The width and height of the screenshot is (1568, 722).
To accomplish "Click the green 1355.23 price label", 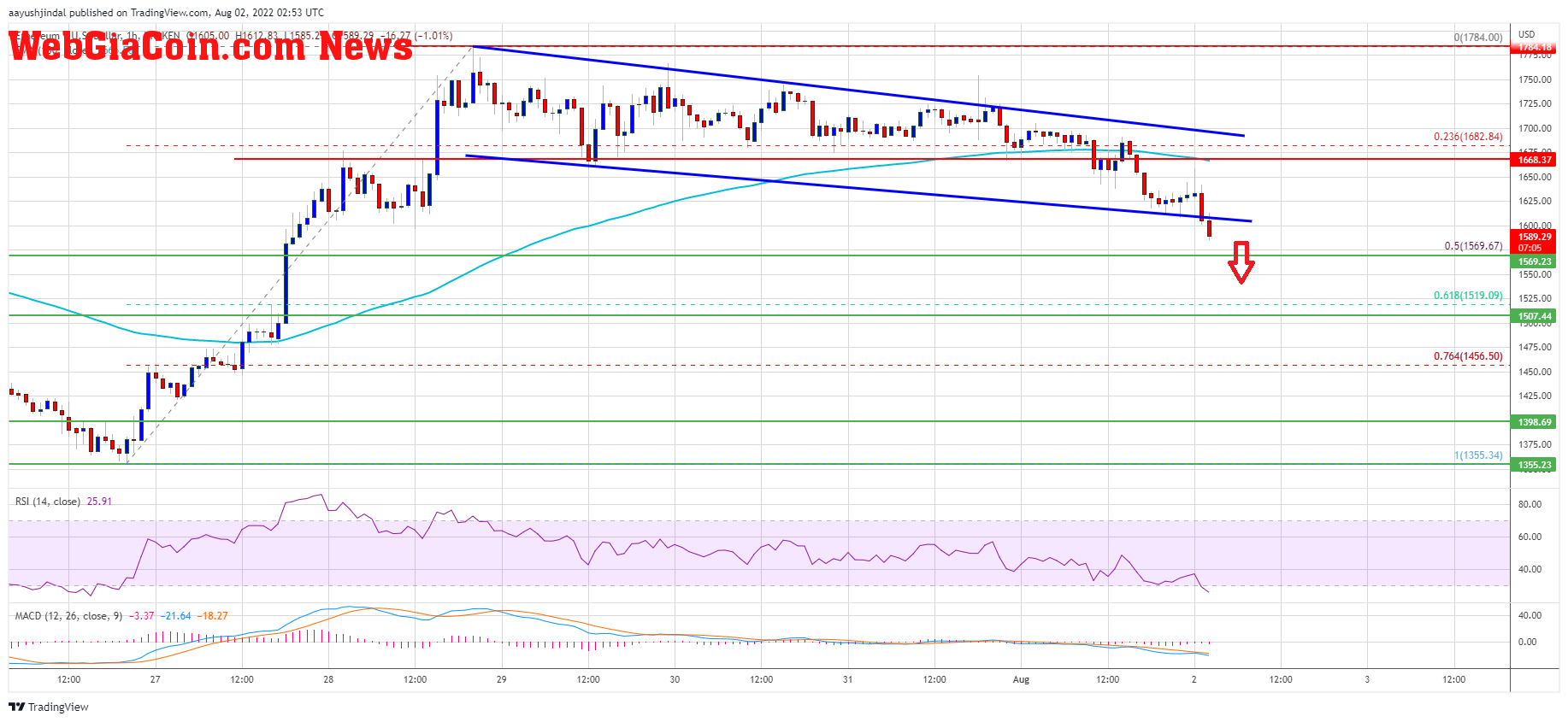I will [1535, 465].
